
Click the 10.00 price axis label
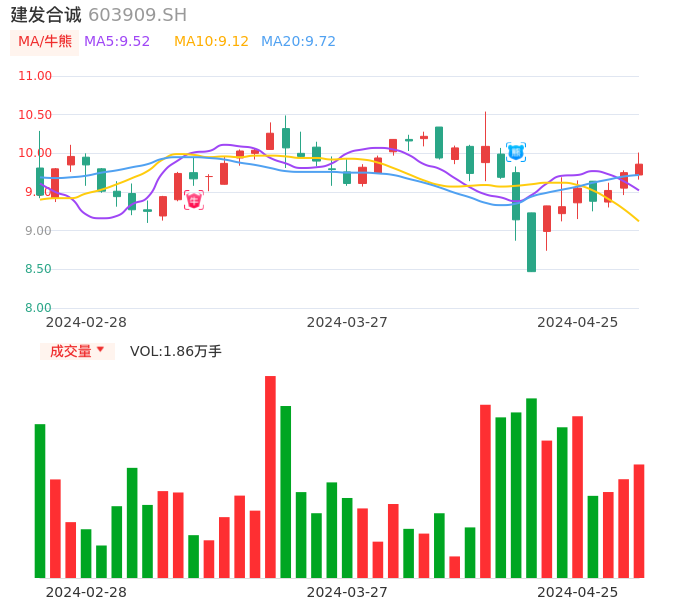(x=35, y=153)
